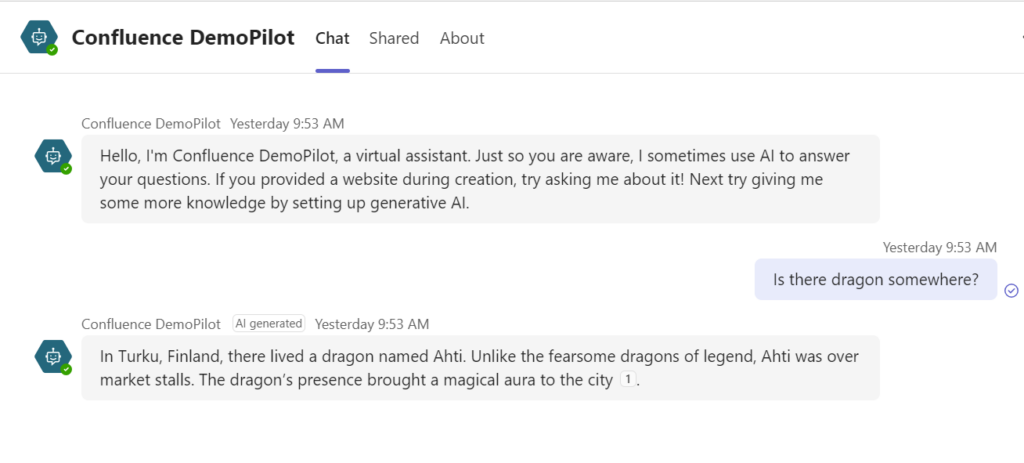Click the bot avatar beside the greeting message
The height and width of the screenshot is (463, 1024).
coord(53,156)
